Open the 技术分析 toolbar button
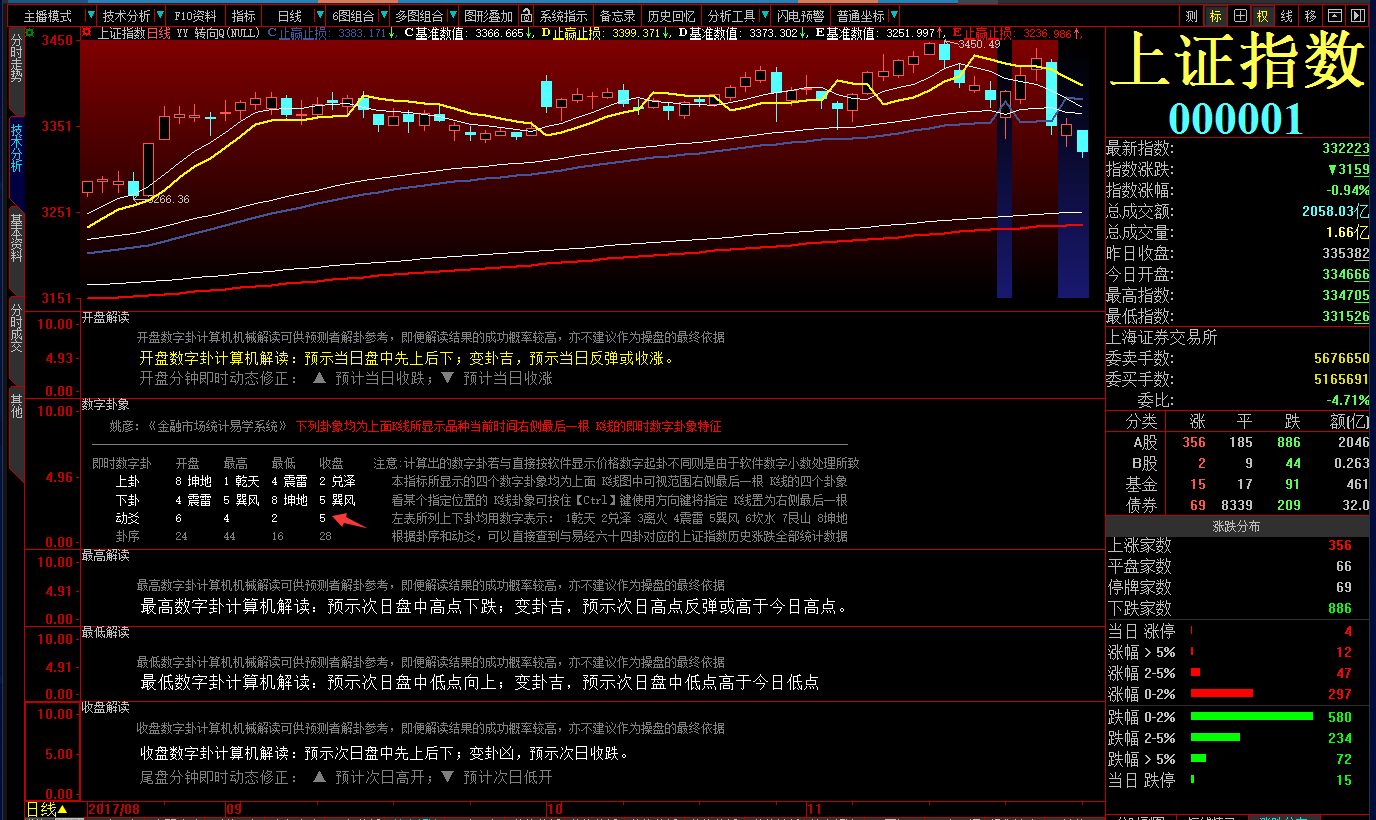 126,16
